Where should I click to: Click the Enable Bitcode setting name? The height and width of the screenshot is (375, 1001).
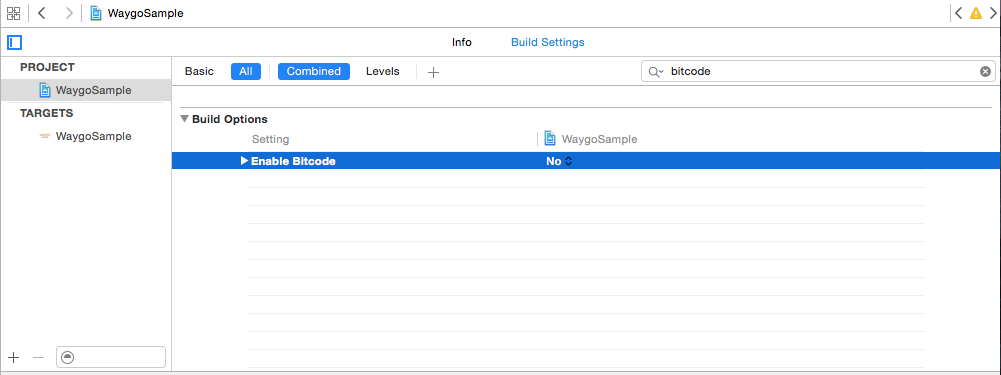293,162
